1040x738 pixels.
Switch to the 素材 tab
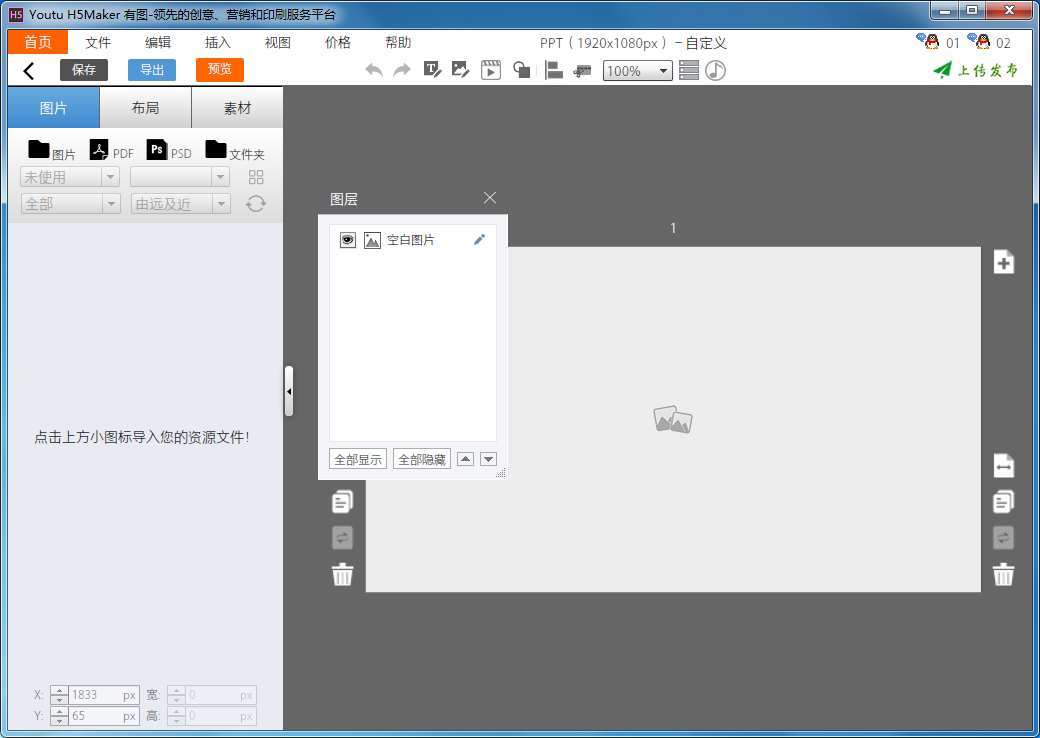click(237, 107)
